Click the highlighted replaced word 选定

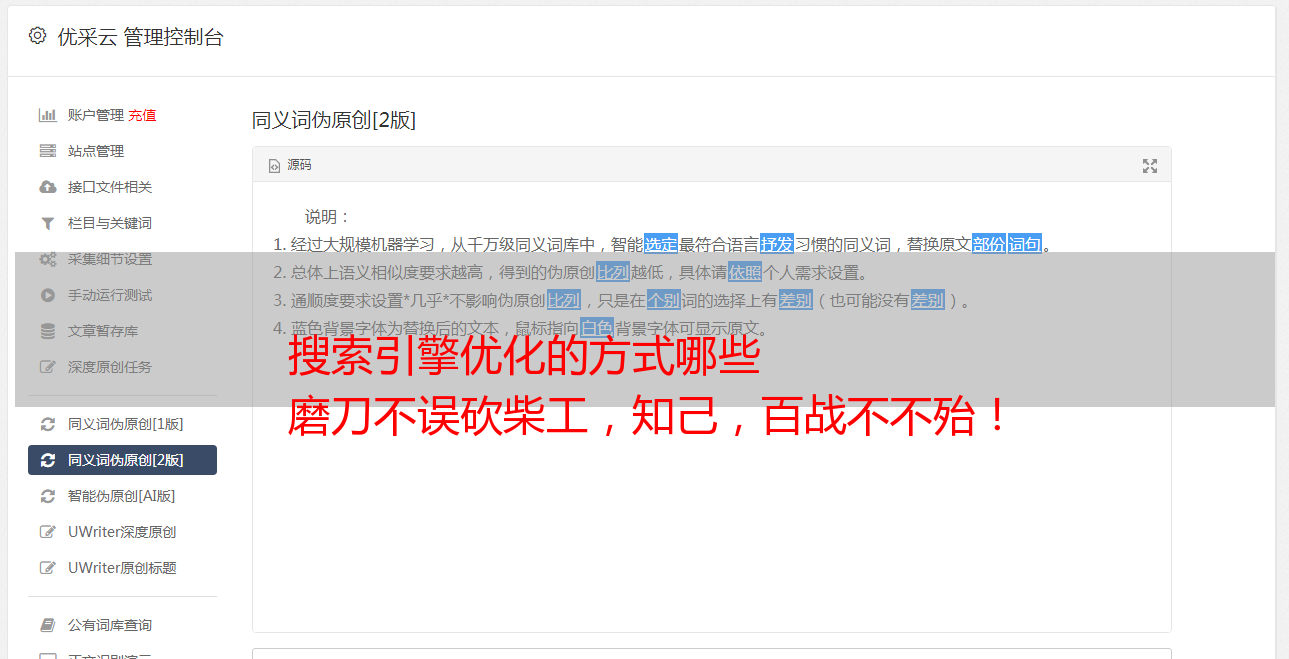coord(661,244)
